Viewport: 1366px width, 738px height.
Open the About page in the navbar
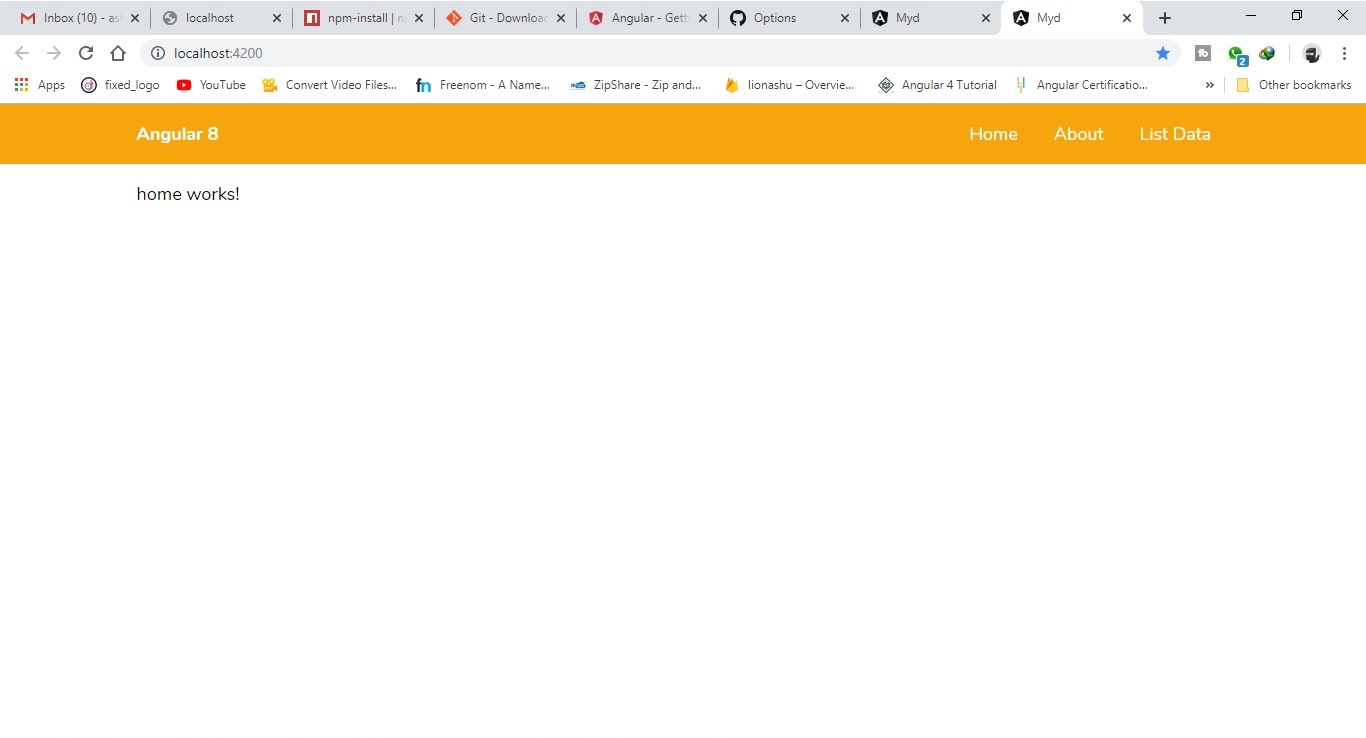pyautogui.click(x=1078, y=133)
